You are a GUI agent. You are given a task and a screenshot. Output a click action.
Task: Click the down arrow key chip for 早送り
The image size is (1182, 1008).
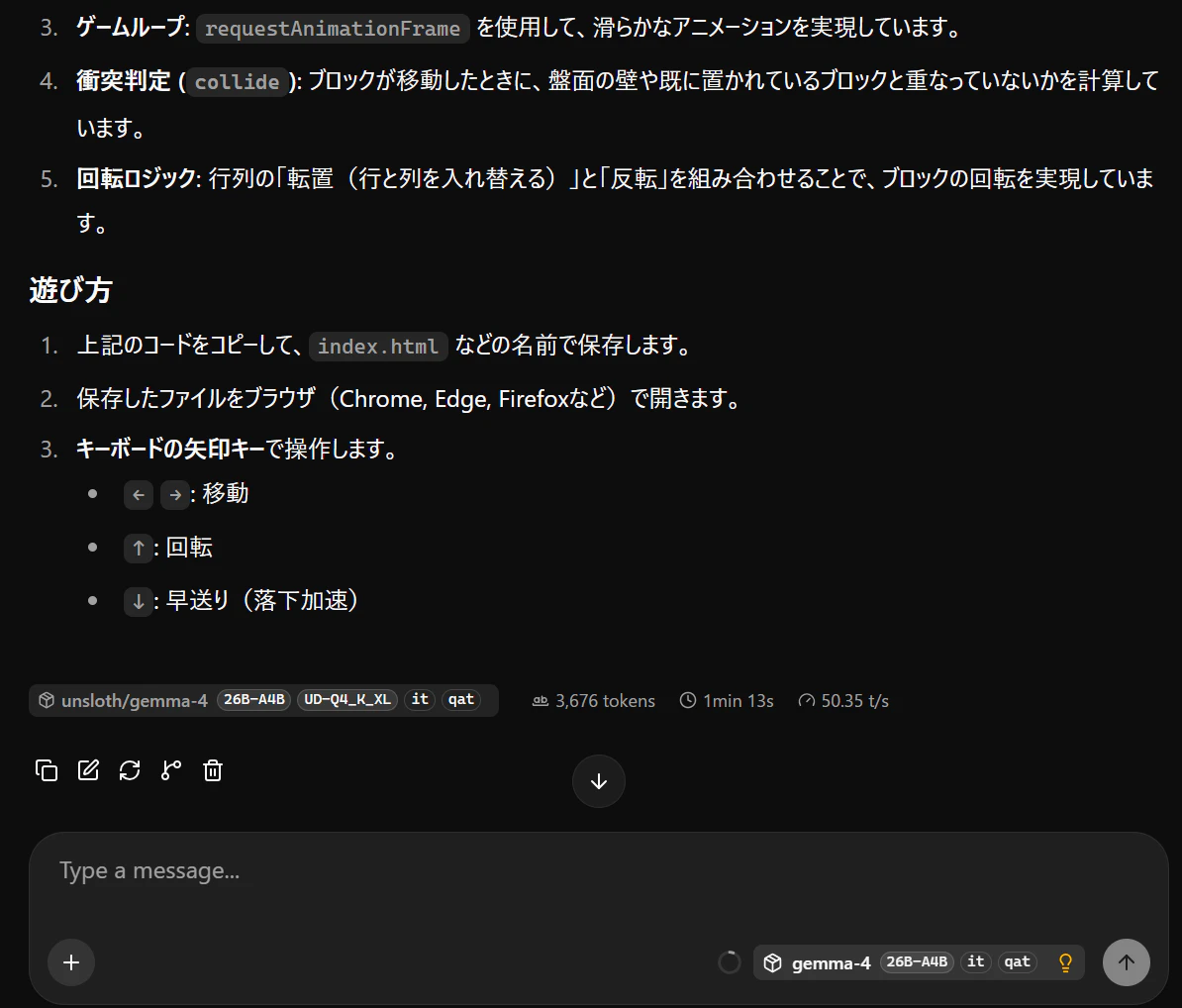click(139, 602)
